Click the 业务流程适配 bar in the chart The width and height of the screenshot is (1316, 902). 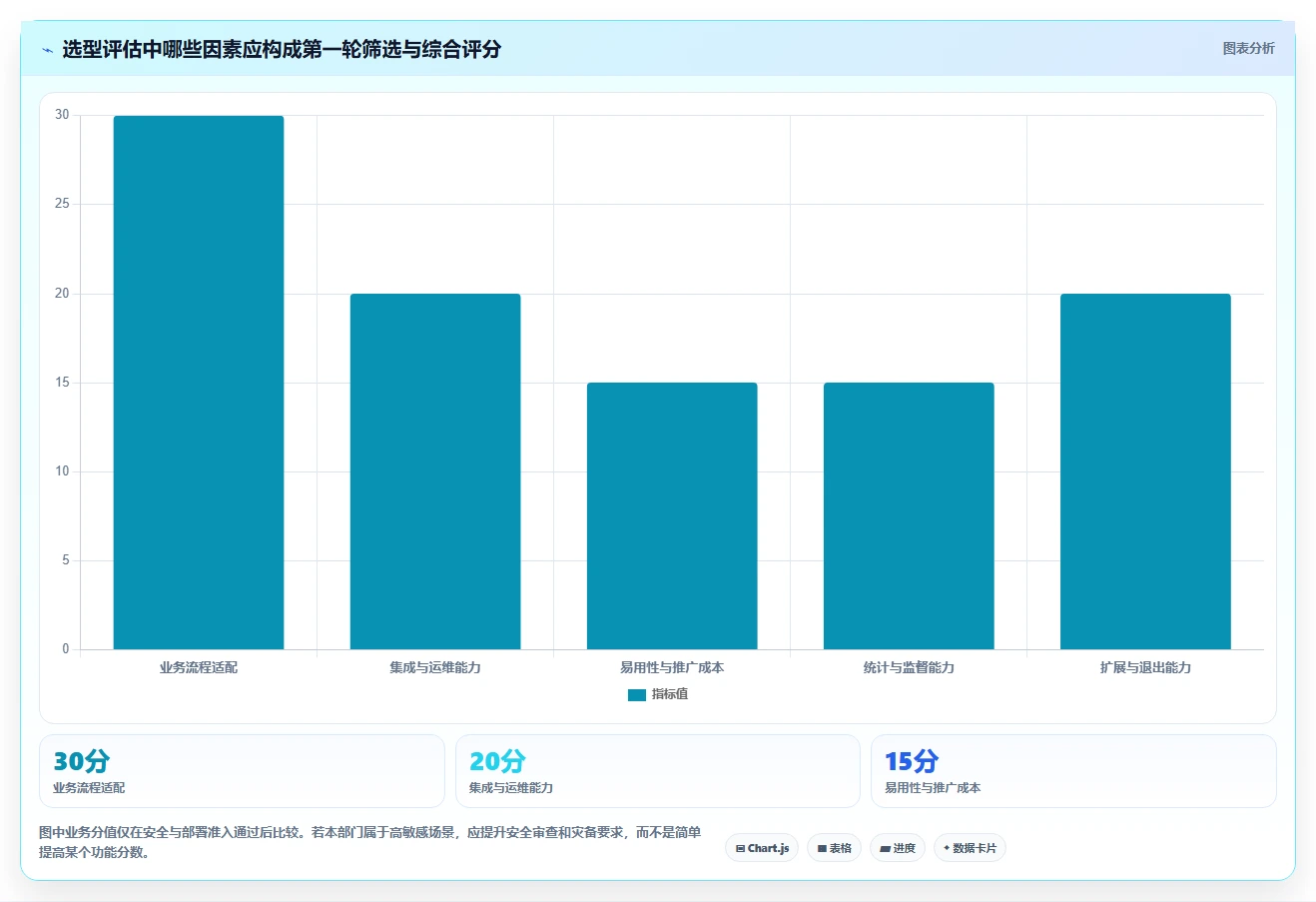(x=199, y=383)
